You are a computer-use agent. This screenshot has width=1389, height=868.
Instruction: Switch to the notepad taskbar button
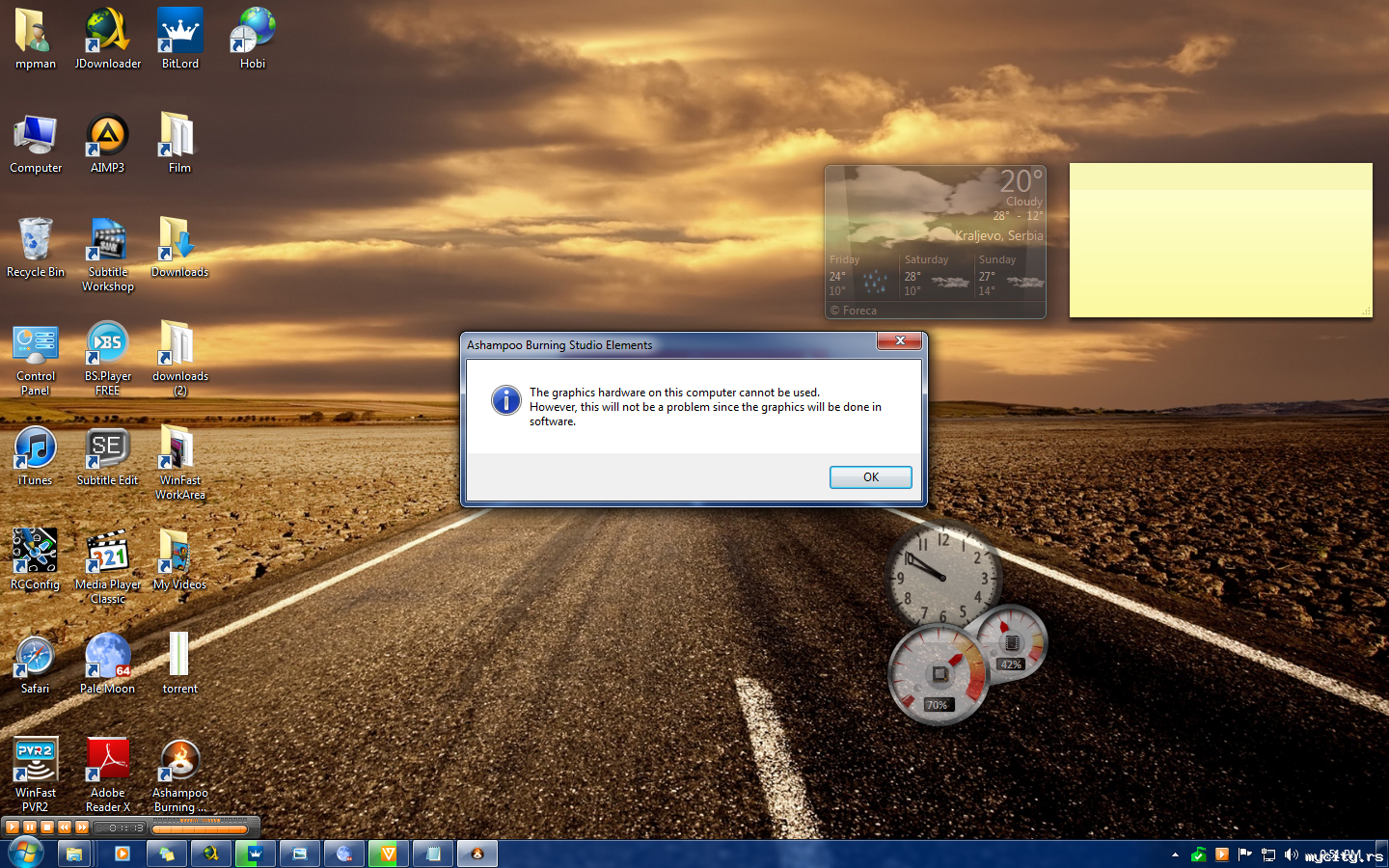433,854
